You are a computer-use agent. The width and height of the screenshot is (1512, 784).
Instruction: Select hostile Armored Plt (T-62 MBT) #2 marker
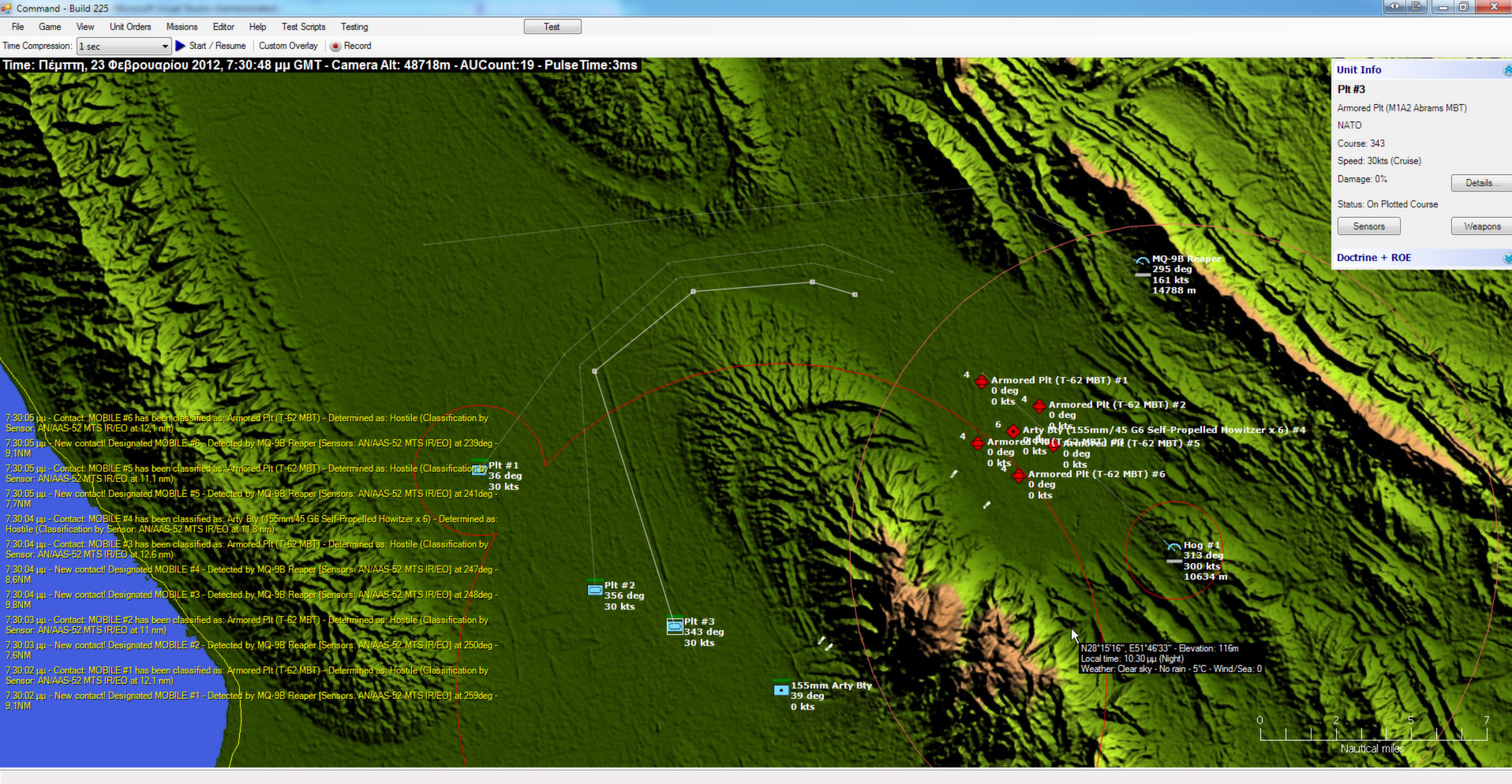[x=1039, y=407]
